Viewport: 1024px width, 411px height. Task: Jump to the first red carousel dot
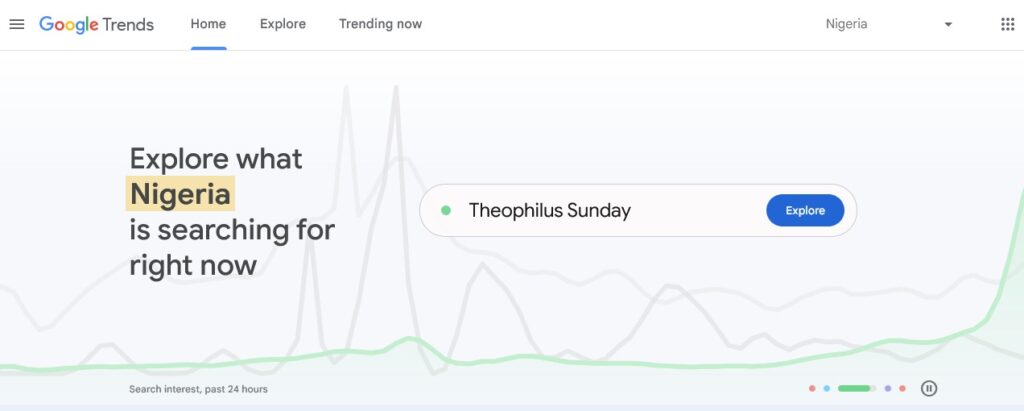pyautogui.click(x=812, y=388)
